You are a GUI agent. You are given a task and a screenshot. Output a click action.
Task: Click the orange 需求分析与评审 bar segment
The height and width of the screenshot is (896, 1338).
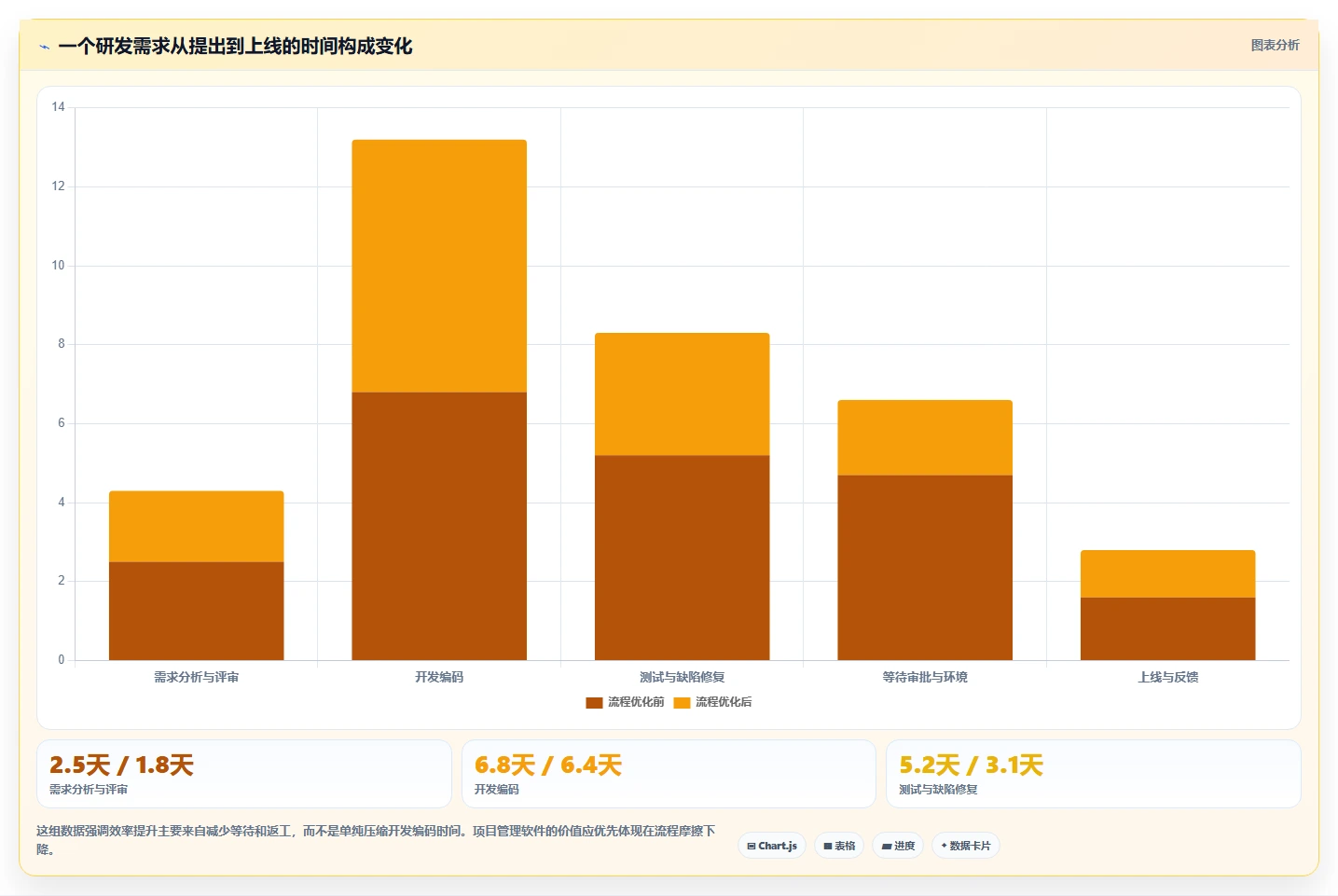(x=197, y=527)
